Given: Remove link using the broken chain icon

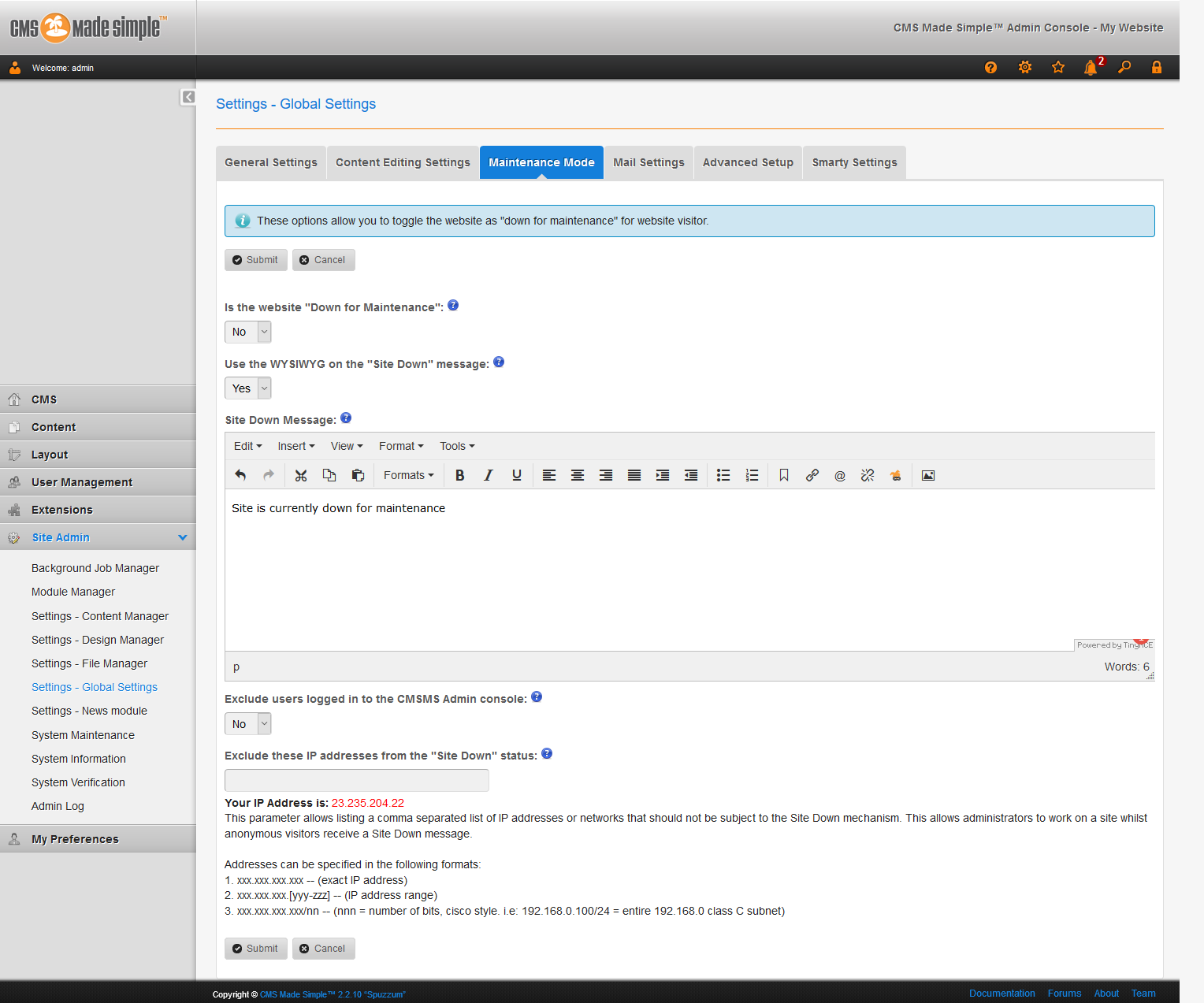Looking at the screenshot, I should [x=868, y=475].
